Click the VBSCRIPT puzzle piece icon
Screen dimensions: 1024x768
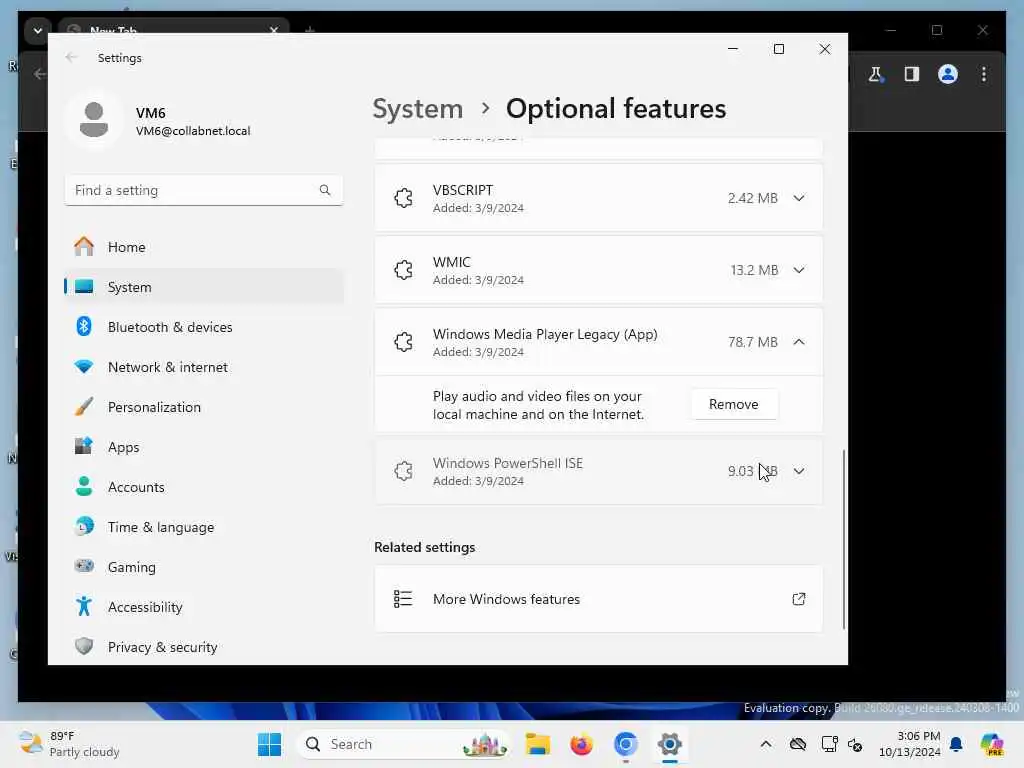[404, 198]
